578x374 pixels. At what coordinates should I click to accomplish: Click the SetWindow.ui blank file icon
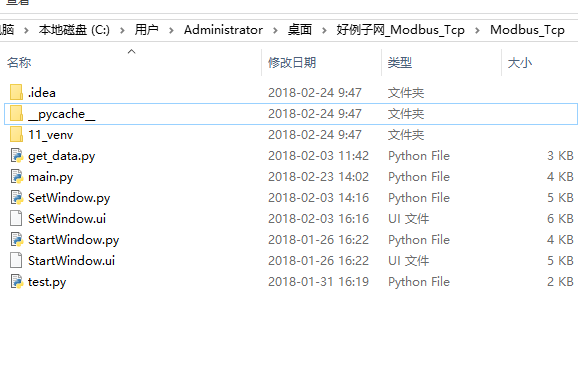[x=16, y=219]
